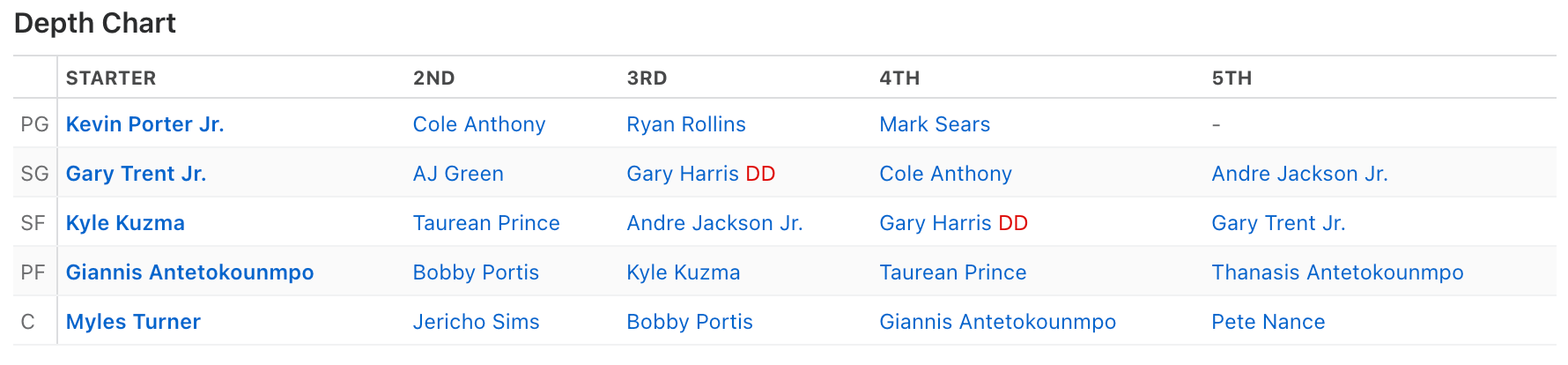Click Gary Harris in the SG row
Image resolution: width=1568 pixels, height=365 pixels.
(x=684, y=174)
